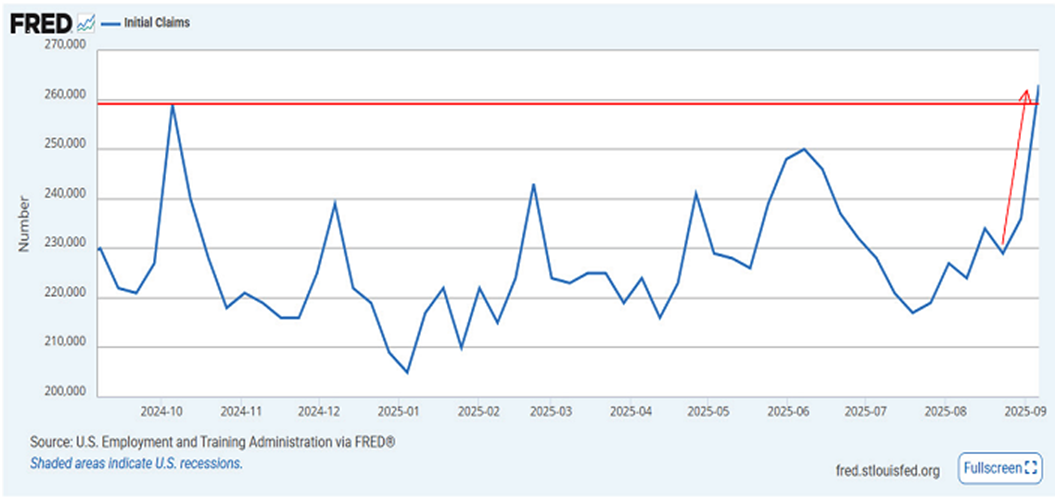The image size is (1057, 500).
Task: Click the October 2024 peak data point
Action: pos(173,104)
